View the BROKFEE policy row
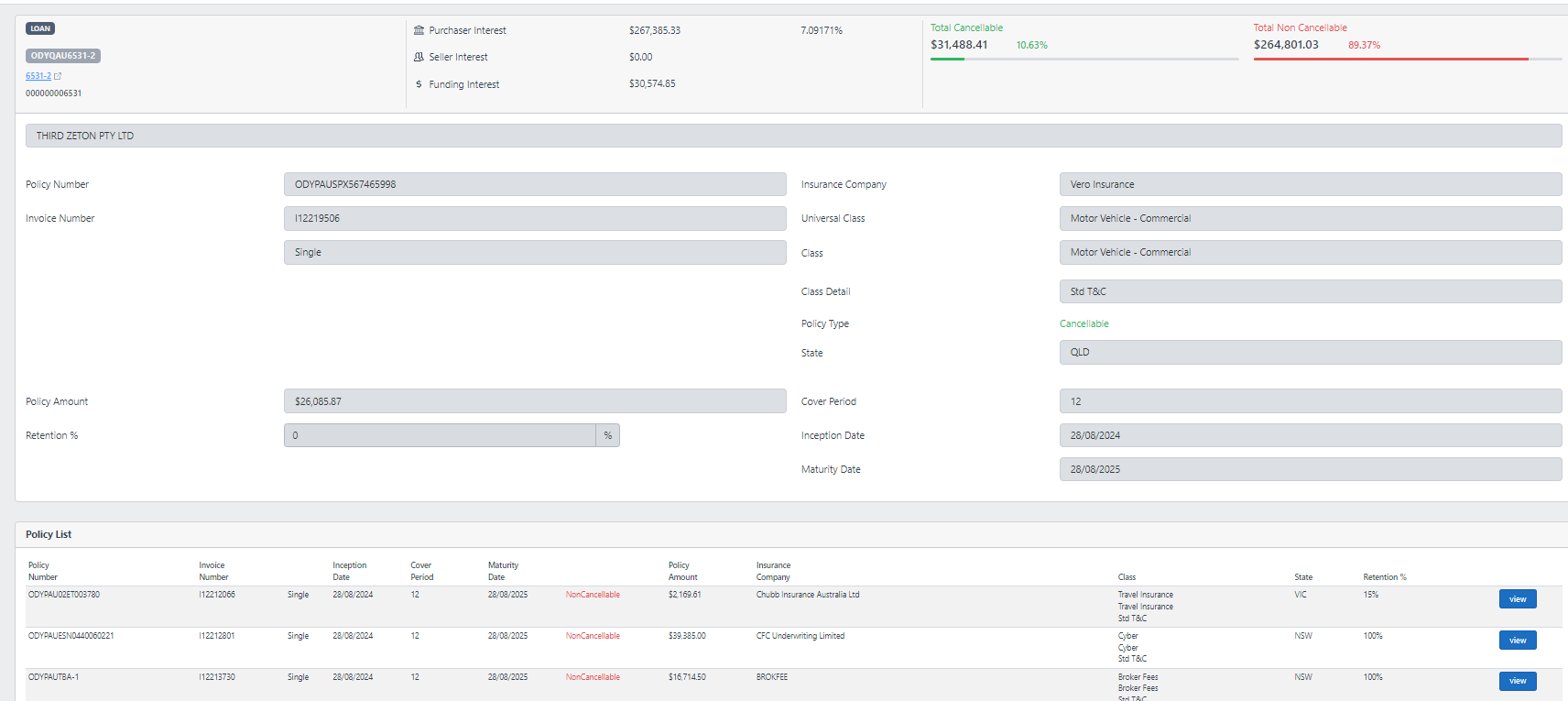The height and width of the screenshot is (701, 1568). coord(1517,681)
